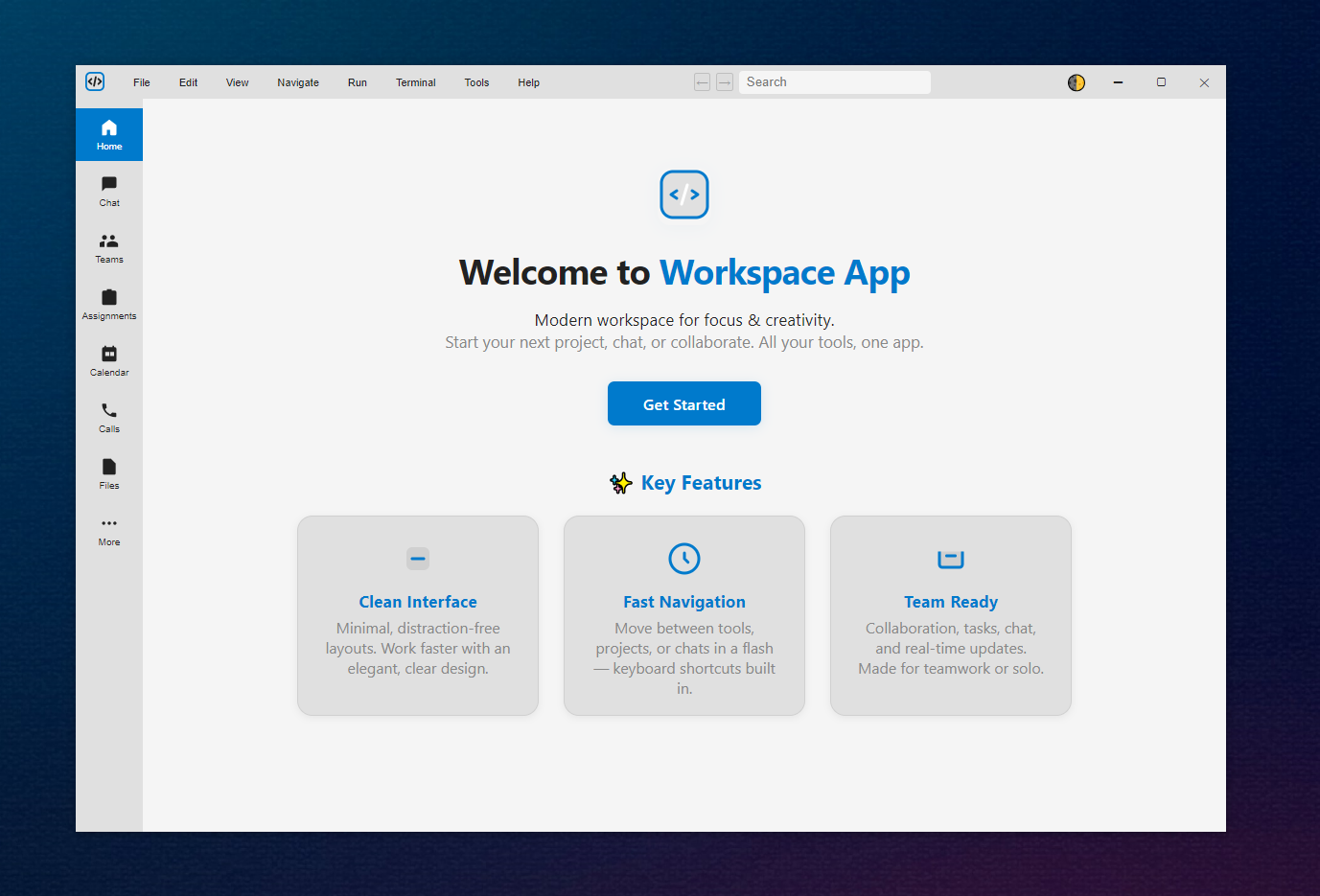Open the Run menu
The image size is (1320, 896).
point(357,82)
